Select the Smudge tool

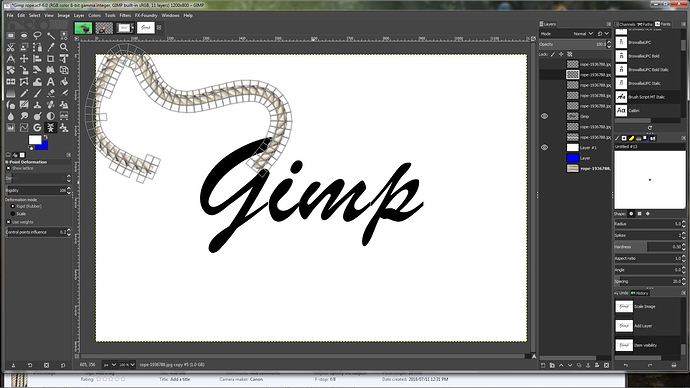click(24, 116)
